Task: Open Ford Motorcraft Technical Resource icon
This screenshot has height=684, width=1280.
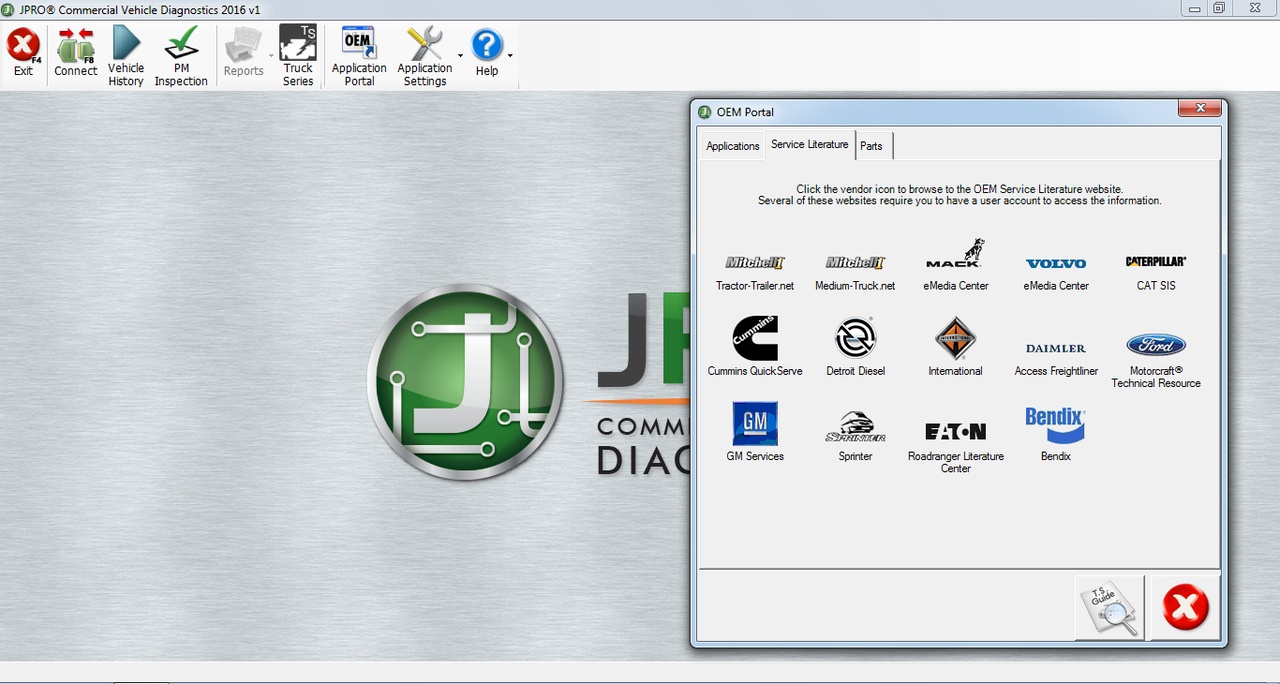Action: [1156, 345]
